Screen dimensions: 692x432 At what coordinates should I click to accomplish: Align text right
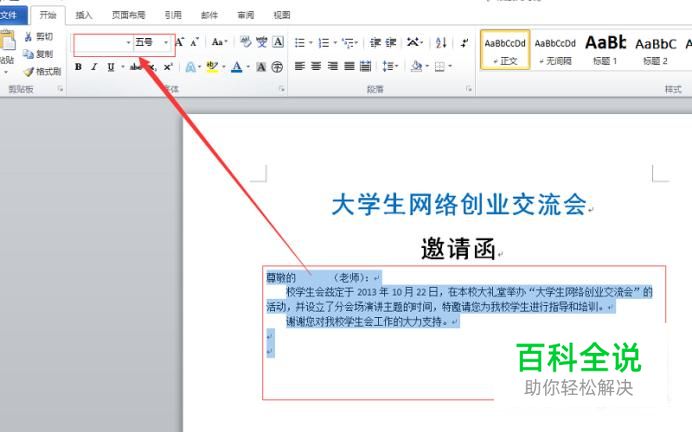[x=333, y=66]
